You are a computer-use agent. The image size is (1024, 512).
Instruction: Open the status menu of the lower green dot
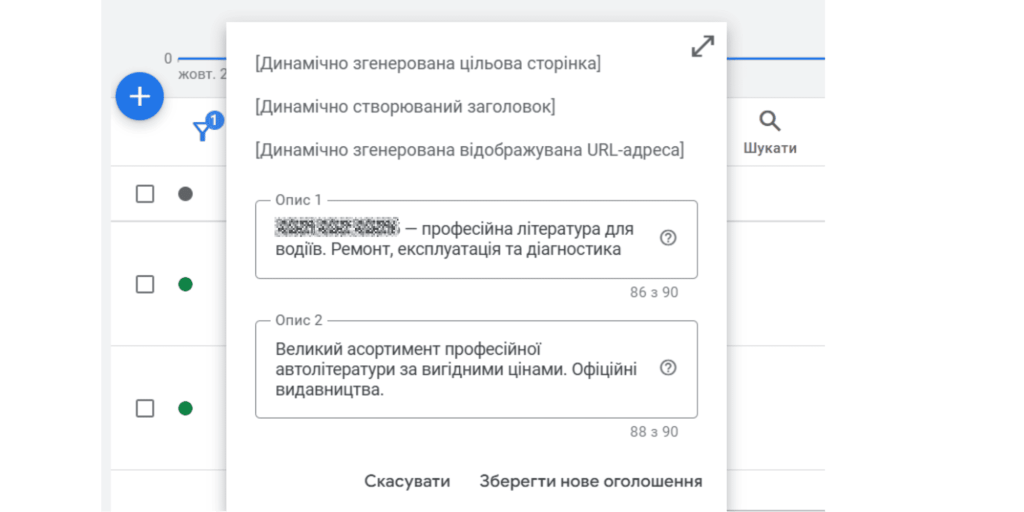click(x=185, y=408)
